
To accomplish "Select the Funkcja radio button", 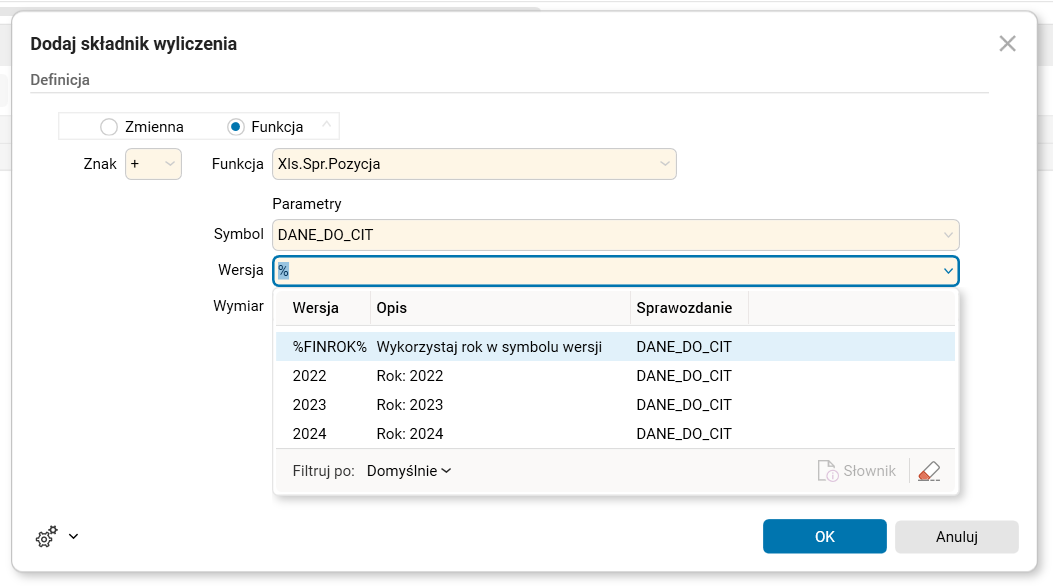I will click(x=236, y=127).
